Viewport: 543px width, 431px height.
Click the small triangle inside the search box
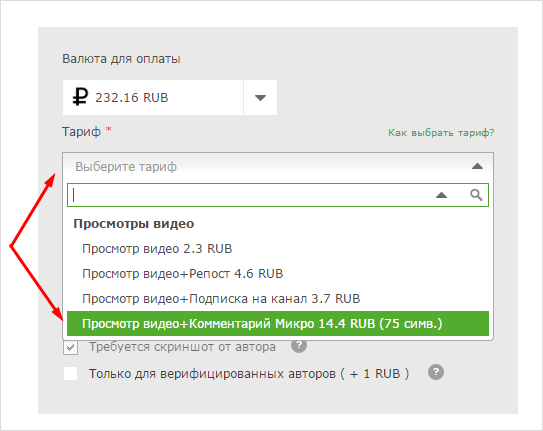tap(441, 195)
